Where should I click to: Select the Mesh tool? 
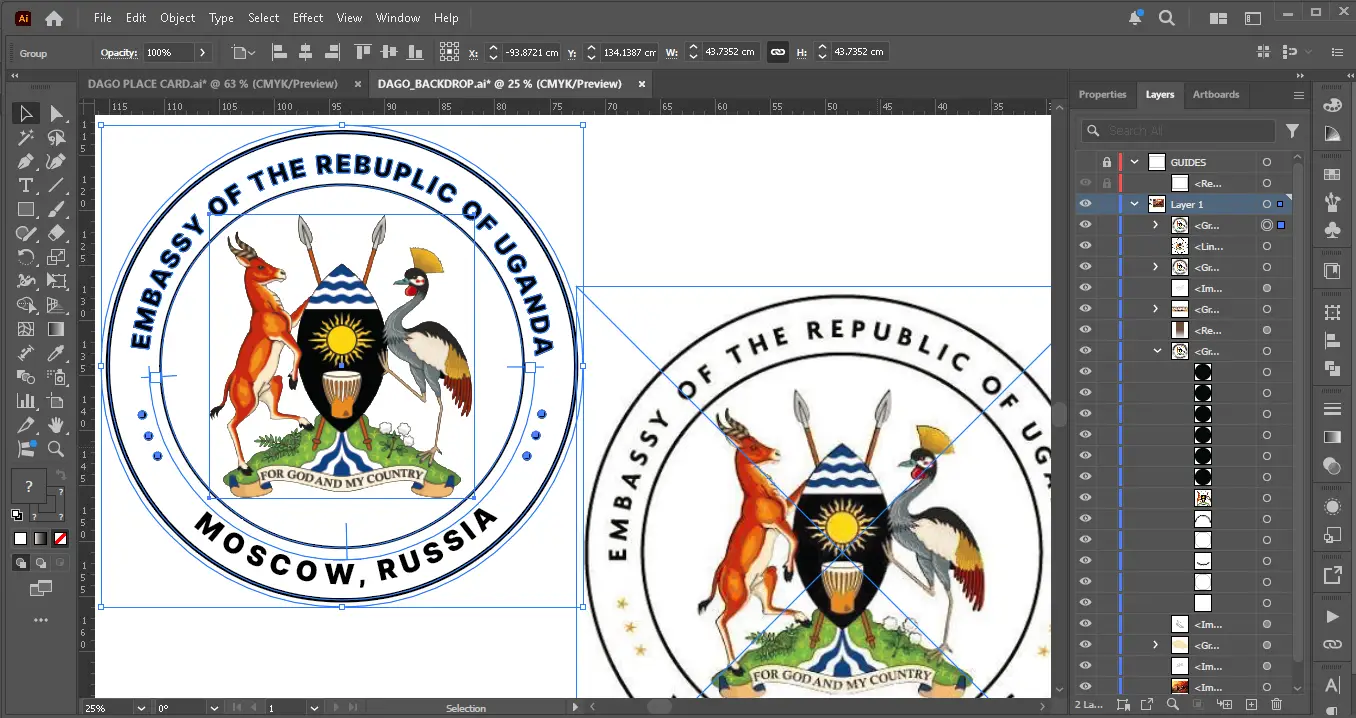click(26, 330)
